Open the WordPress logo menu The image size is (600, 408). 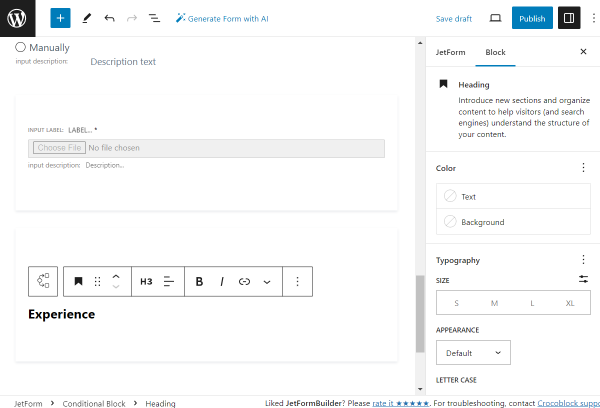coord(18,18)
